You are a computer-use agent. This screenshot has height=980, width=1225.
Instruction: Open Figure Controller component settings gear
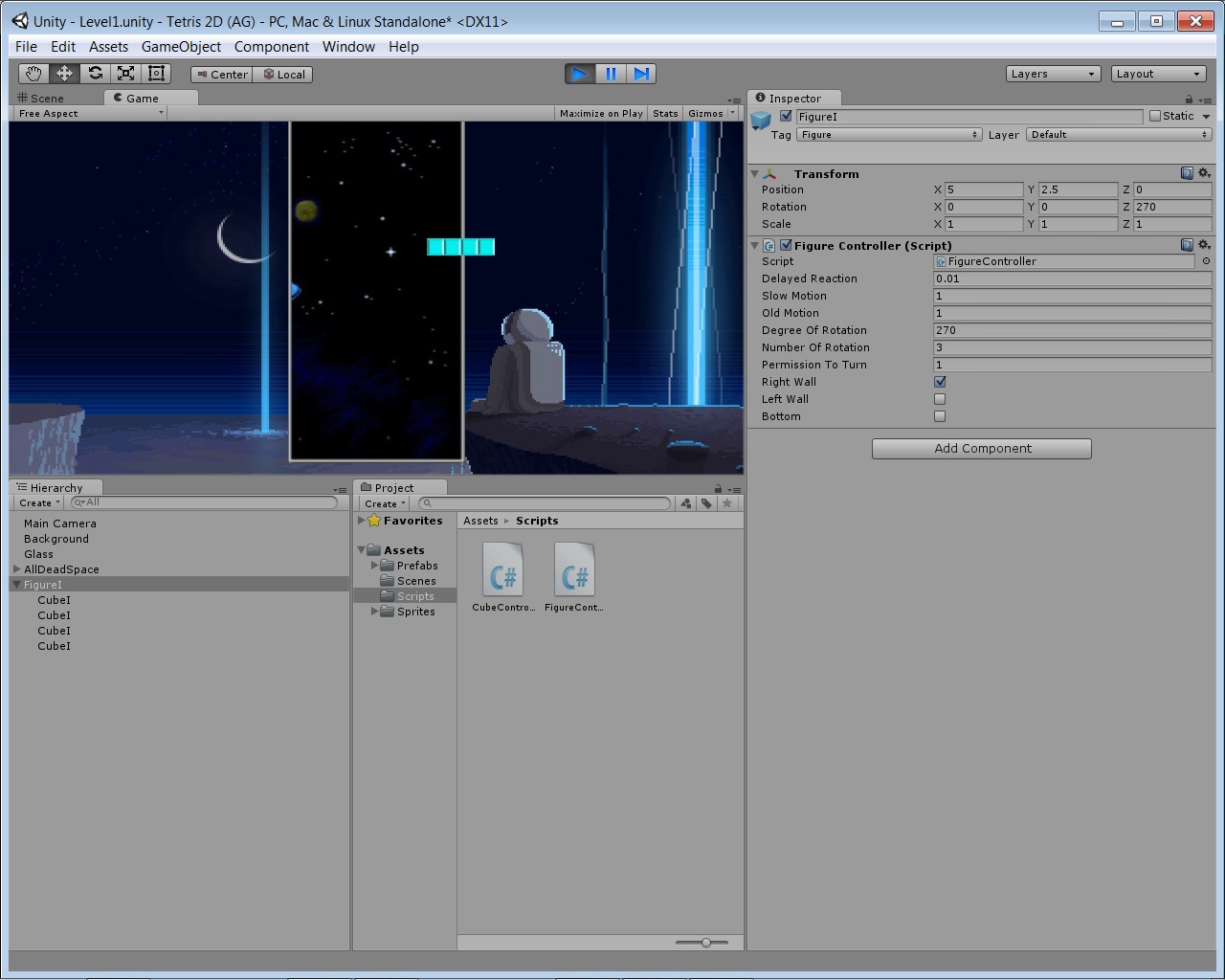(x=1204, y=245)
